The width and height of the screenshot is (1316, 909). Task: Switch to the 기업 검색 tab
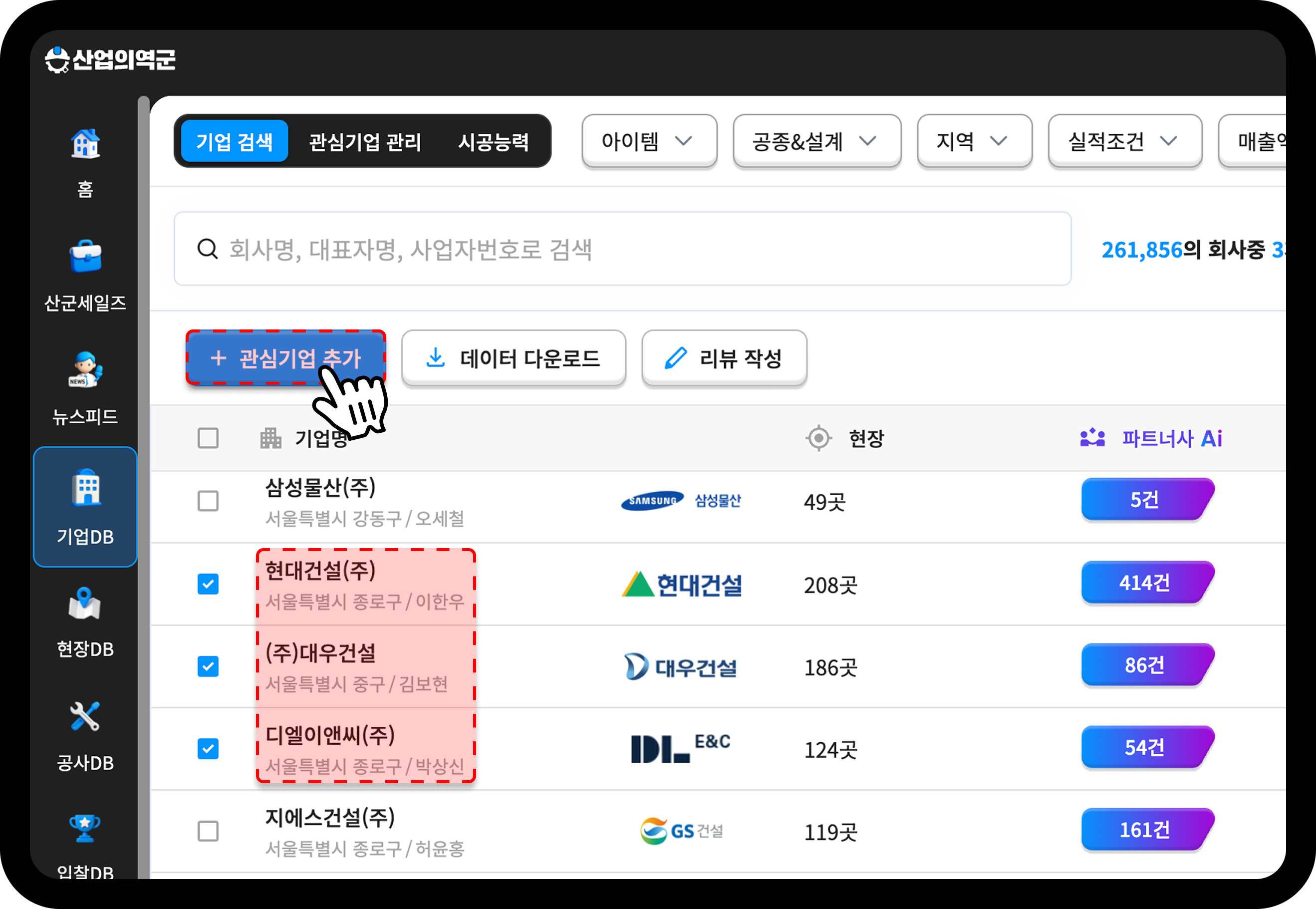tap(234, 141)
